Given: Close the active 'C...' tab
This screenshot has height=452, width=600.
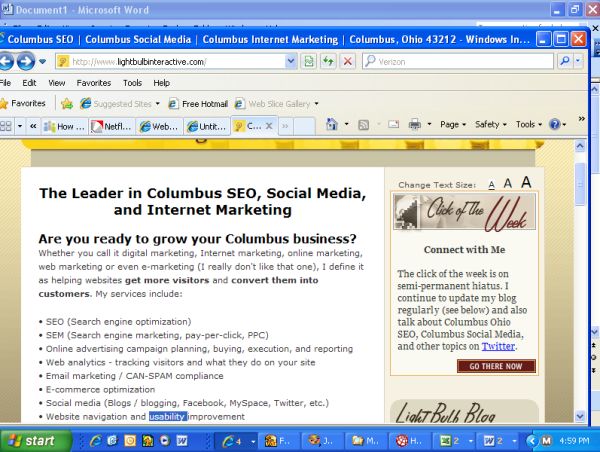Looking at the screenshot, I should [x=269, y=126].
